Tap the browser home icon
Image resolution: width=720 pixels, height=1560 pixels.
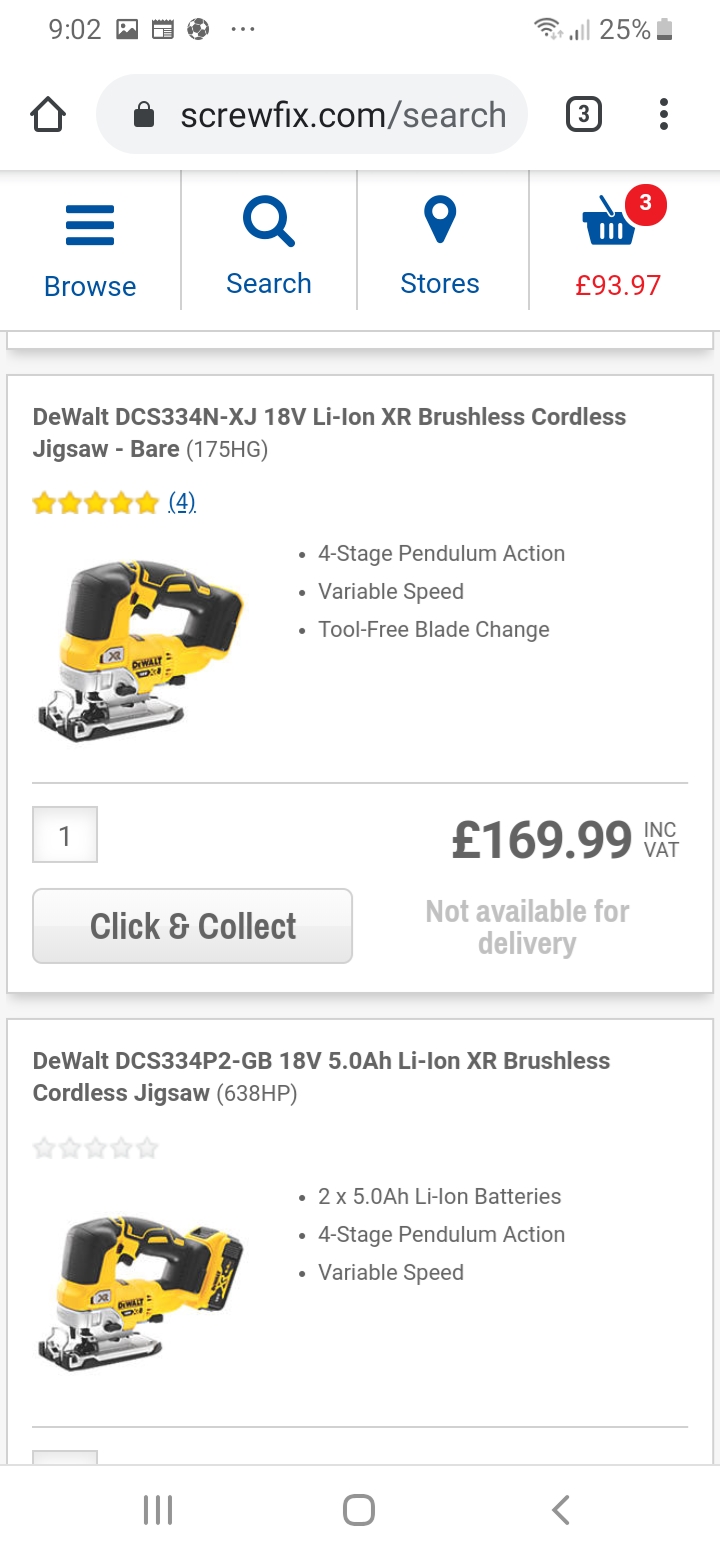coord(48,115)
